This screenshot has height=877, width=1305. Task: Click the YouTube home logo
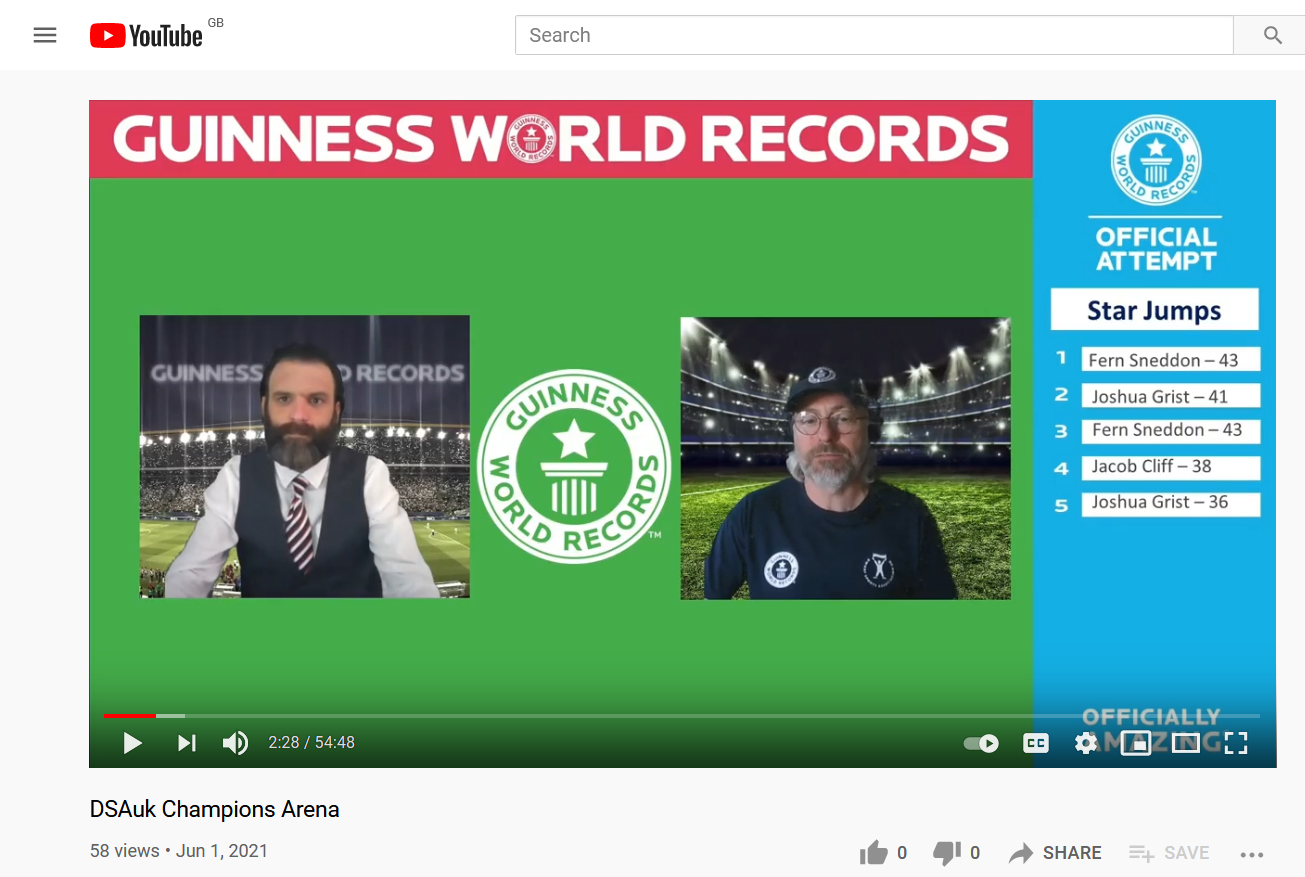click(x=147, y=36)
